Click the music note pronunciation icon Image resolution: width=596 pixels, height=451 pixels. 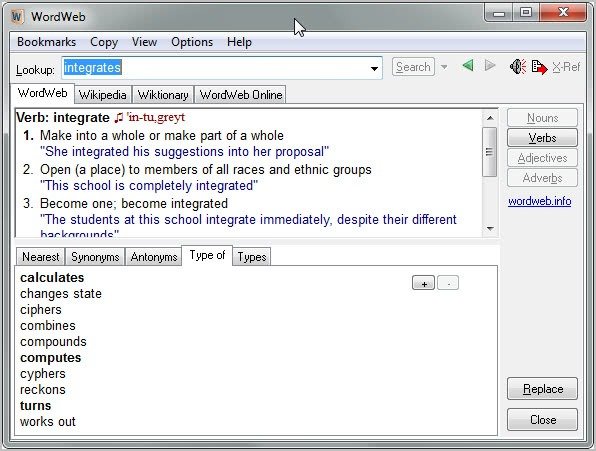coord(119,117)
